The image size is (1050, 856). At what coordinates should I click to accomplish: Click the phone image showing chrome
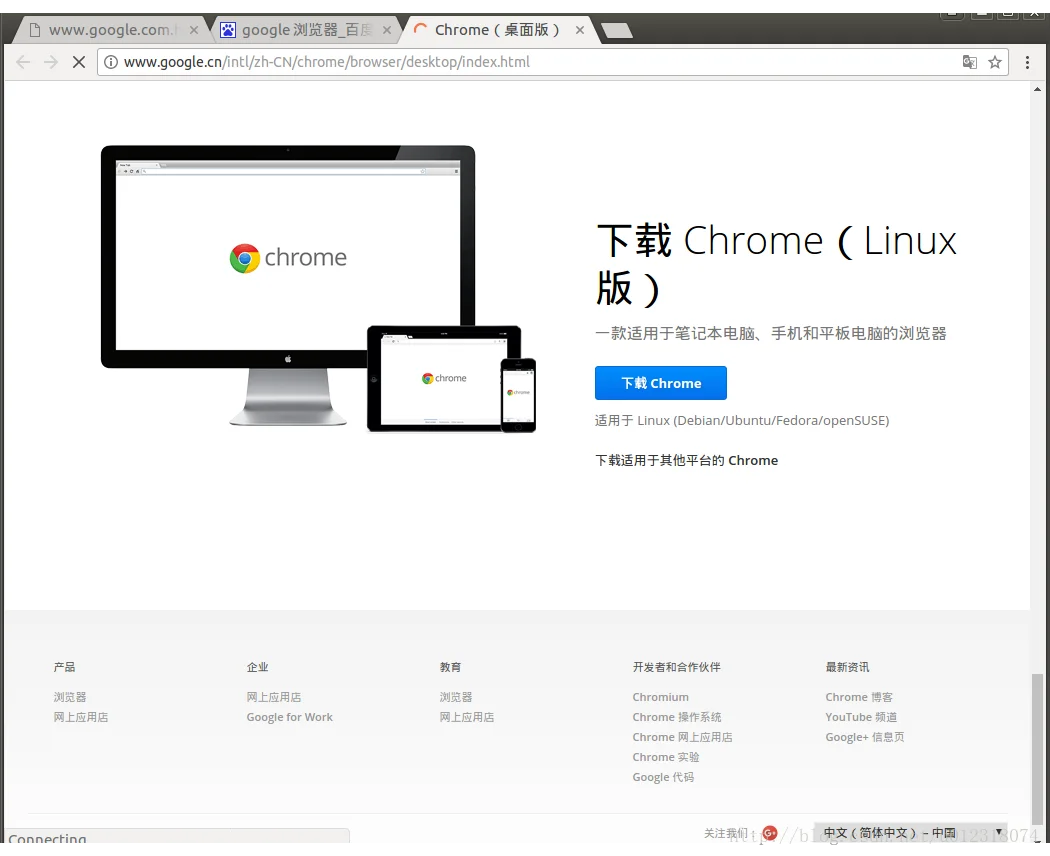click(x=518, y=395)
